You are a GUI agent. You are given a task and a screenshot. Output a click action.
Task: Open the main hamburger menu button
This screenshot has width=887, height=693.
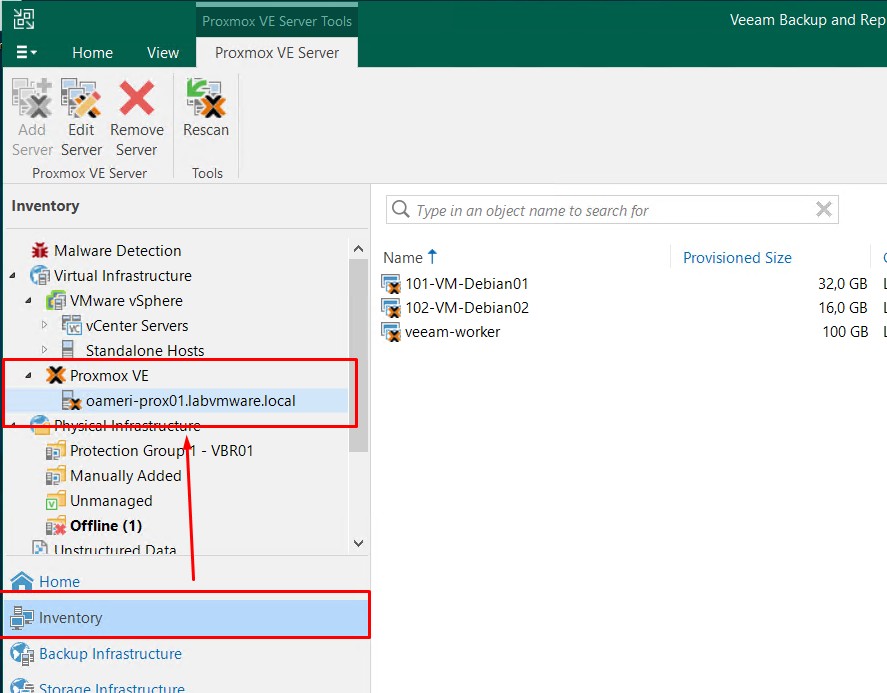pyautogui.click(x=26, y=53)
